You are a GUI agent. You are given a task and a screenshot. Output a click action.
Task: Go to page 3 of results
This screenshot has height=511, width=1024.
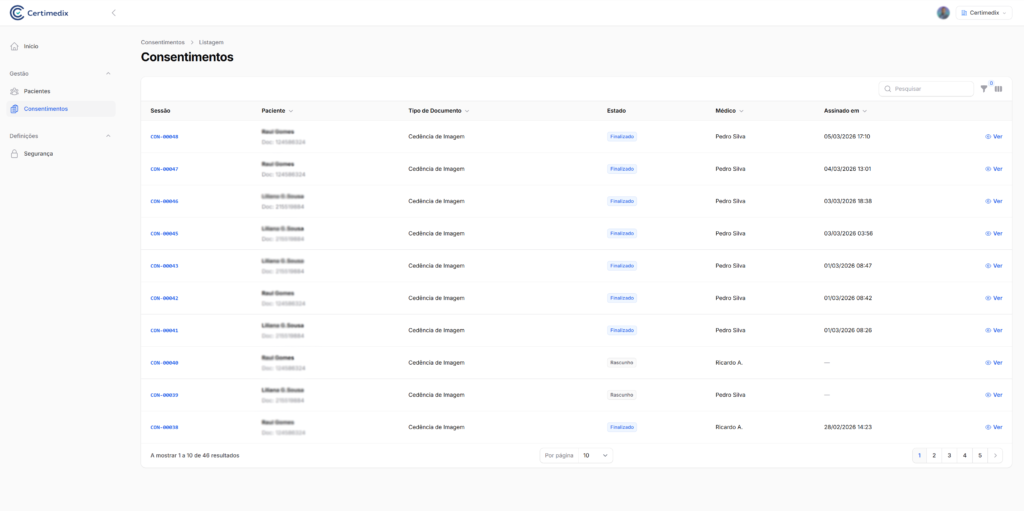[x=949, y=455]
